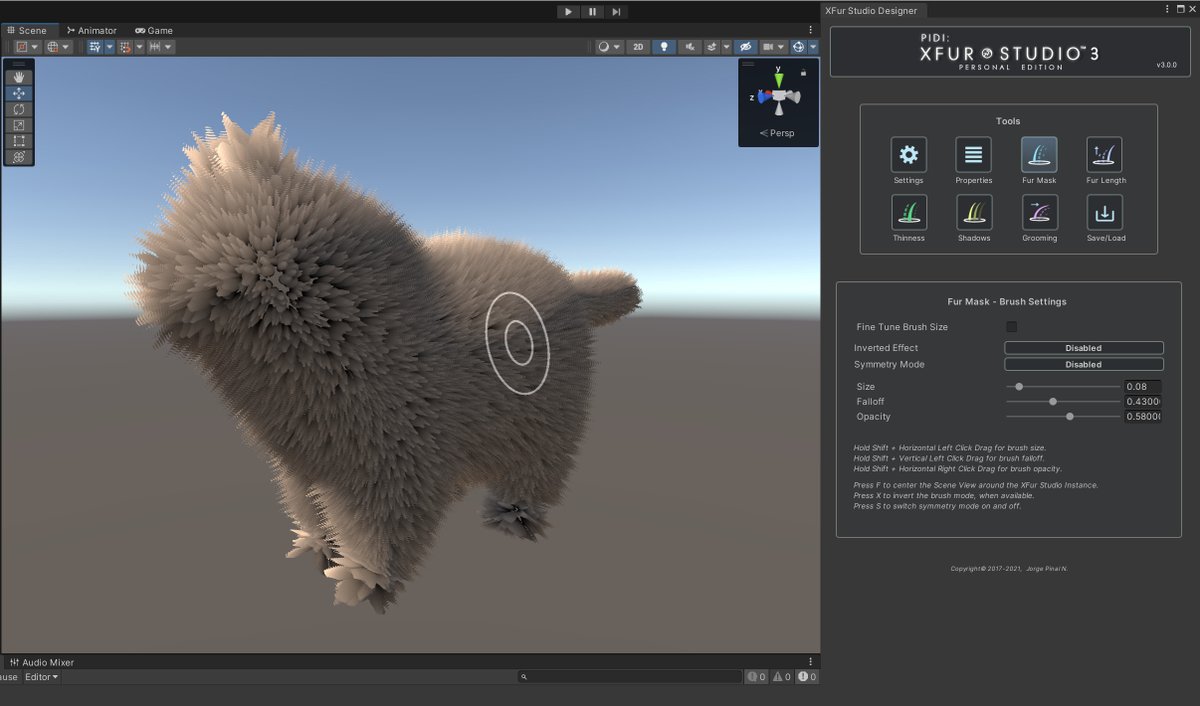Select the Shadows tool

973,212
